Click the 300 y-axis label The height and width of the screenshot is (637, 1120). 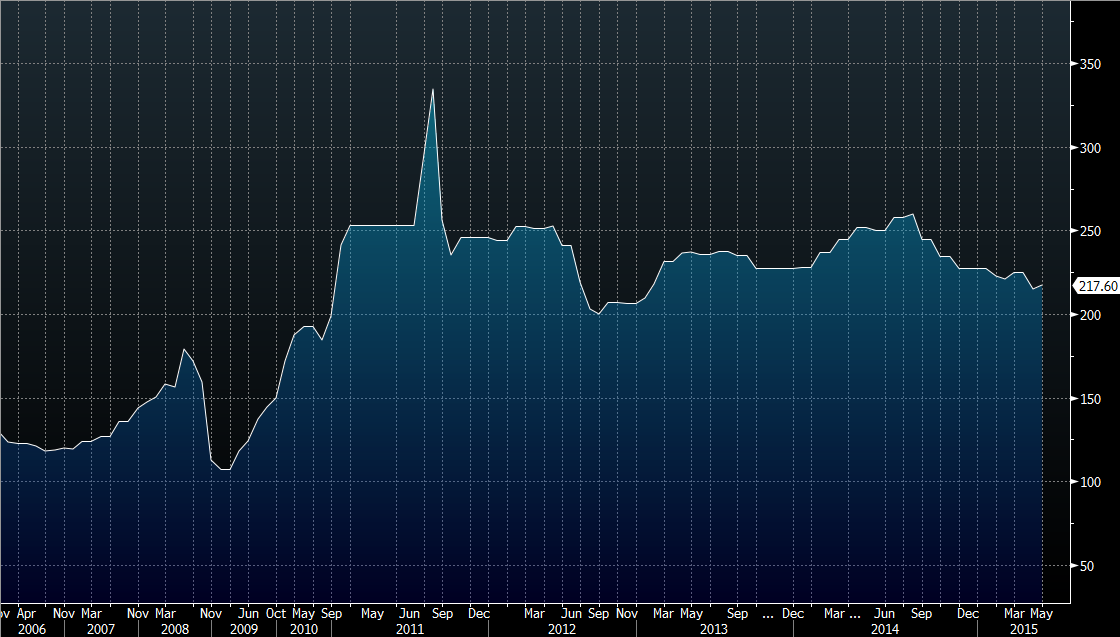tap(1089, 148)
